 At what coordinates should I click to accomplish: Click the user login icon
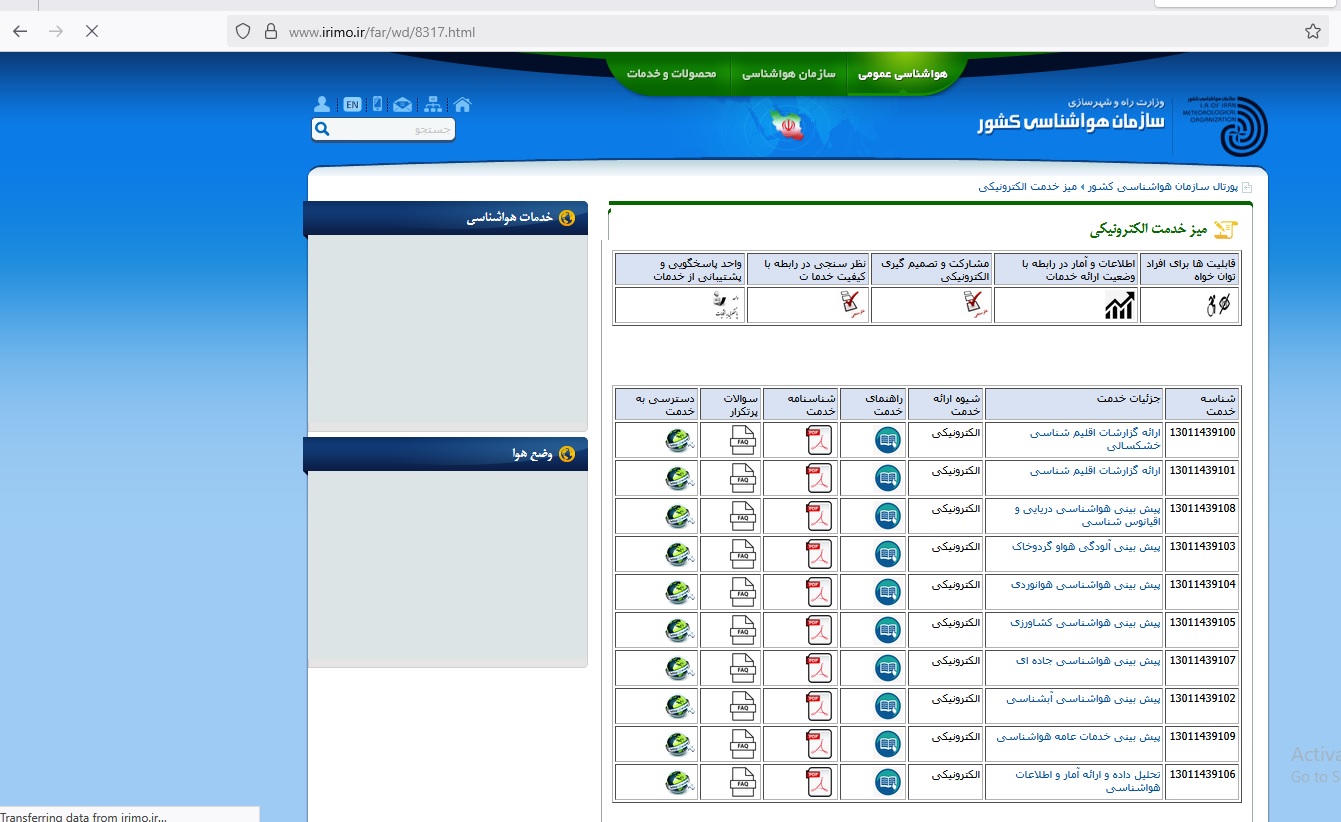click(x=321, y=104)
